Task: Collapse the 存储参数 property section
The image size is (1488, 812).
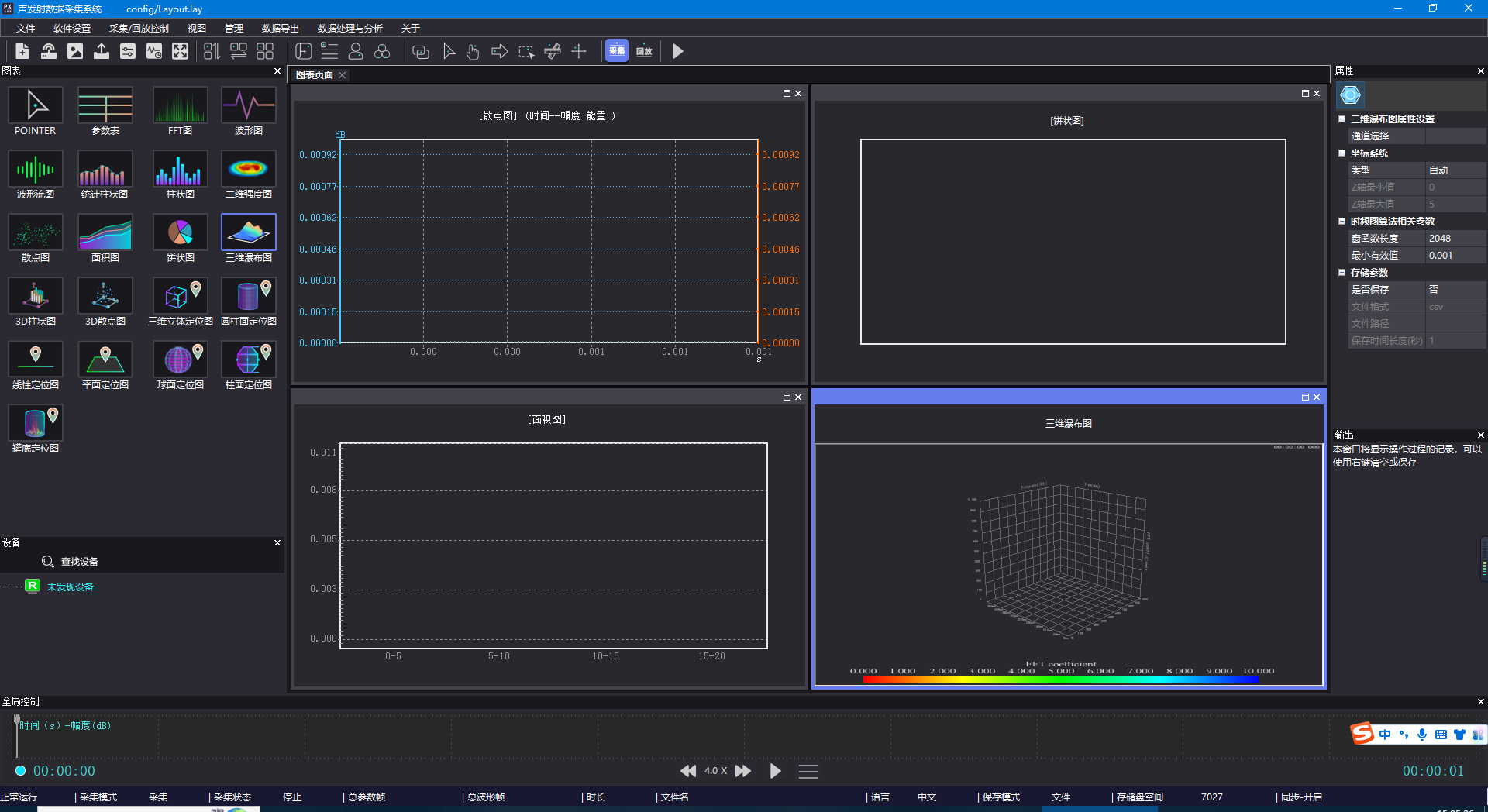Action: click(1342, 273)
